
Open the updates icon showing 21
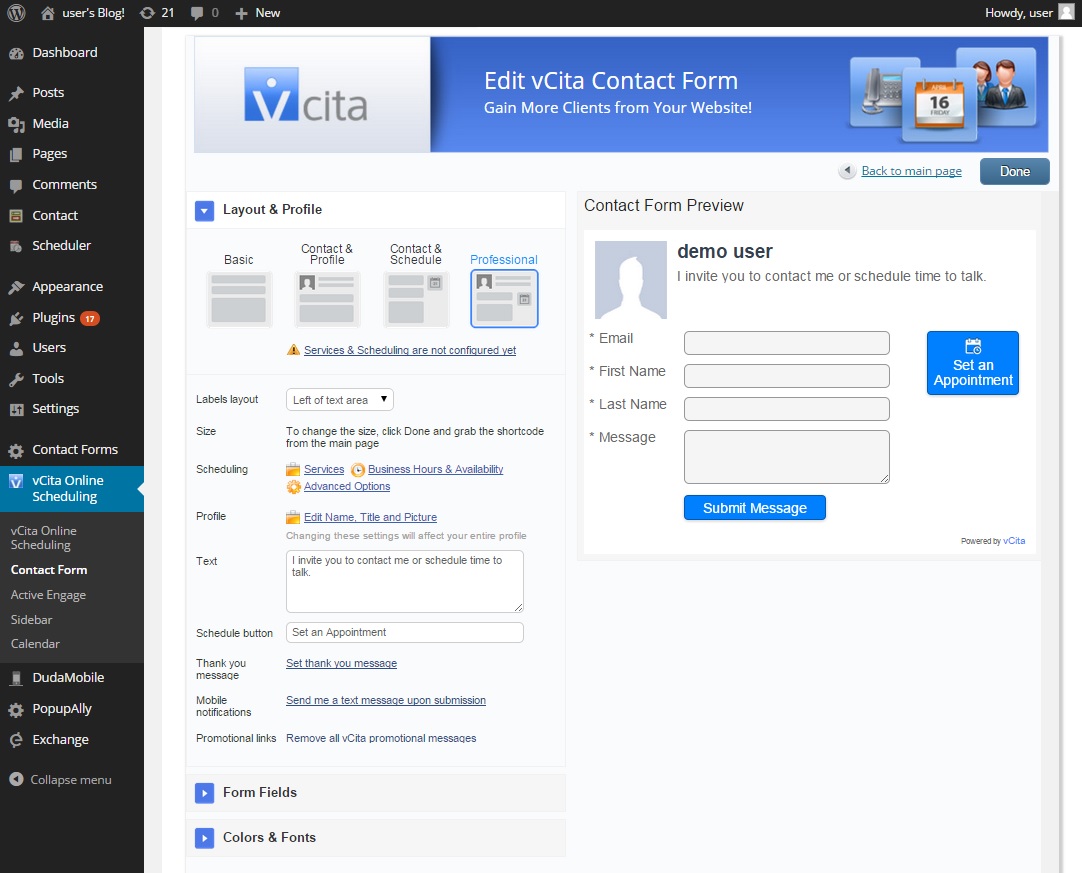148,13
